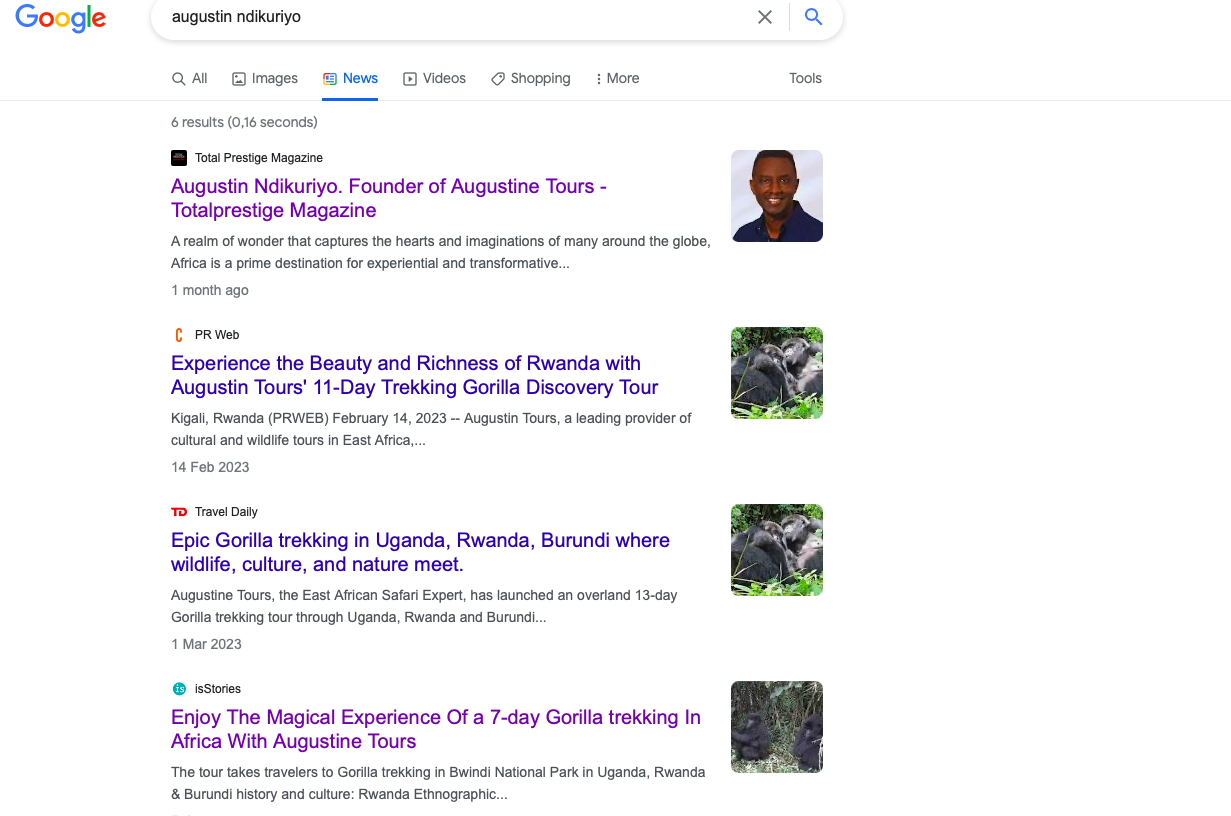Open Augustin Ndikuriyo Founder of Augustine Tours article
The width and height of the screenshot is (1231, 816).
point(389,198)
